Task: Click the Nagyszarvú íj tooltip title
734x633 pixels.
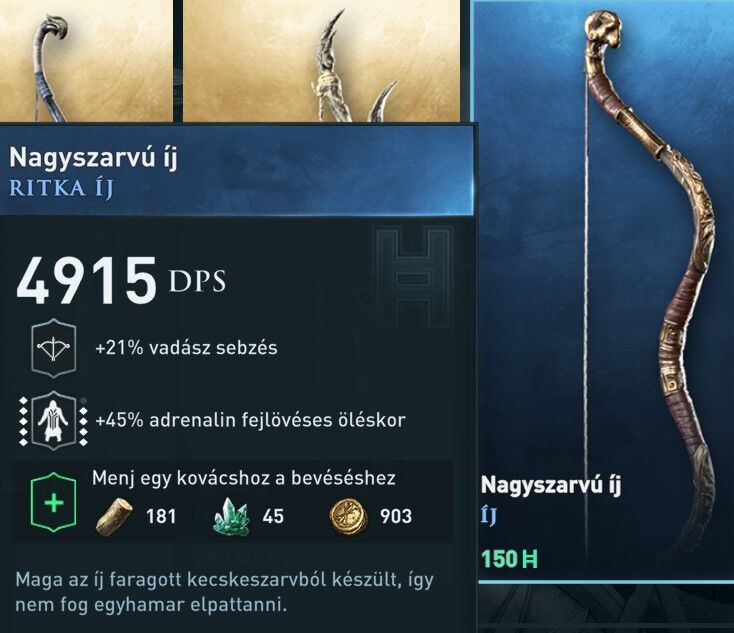Action: point(93,157)
